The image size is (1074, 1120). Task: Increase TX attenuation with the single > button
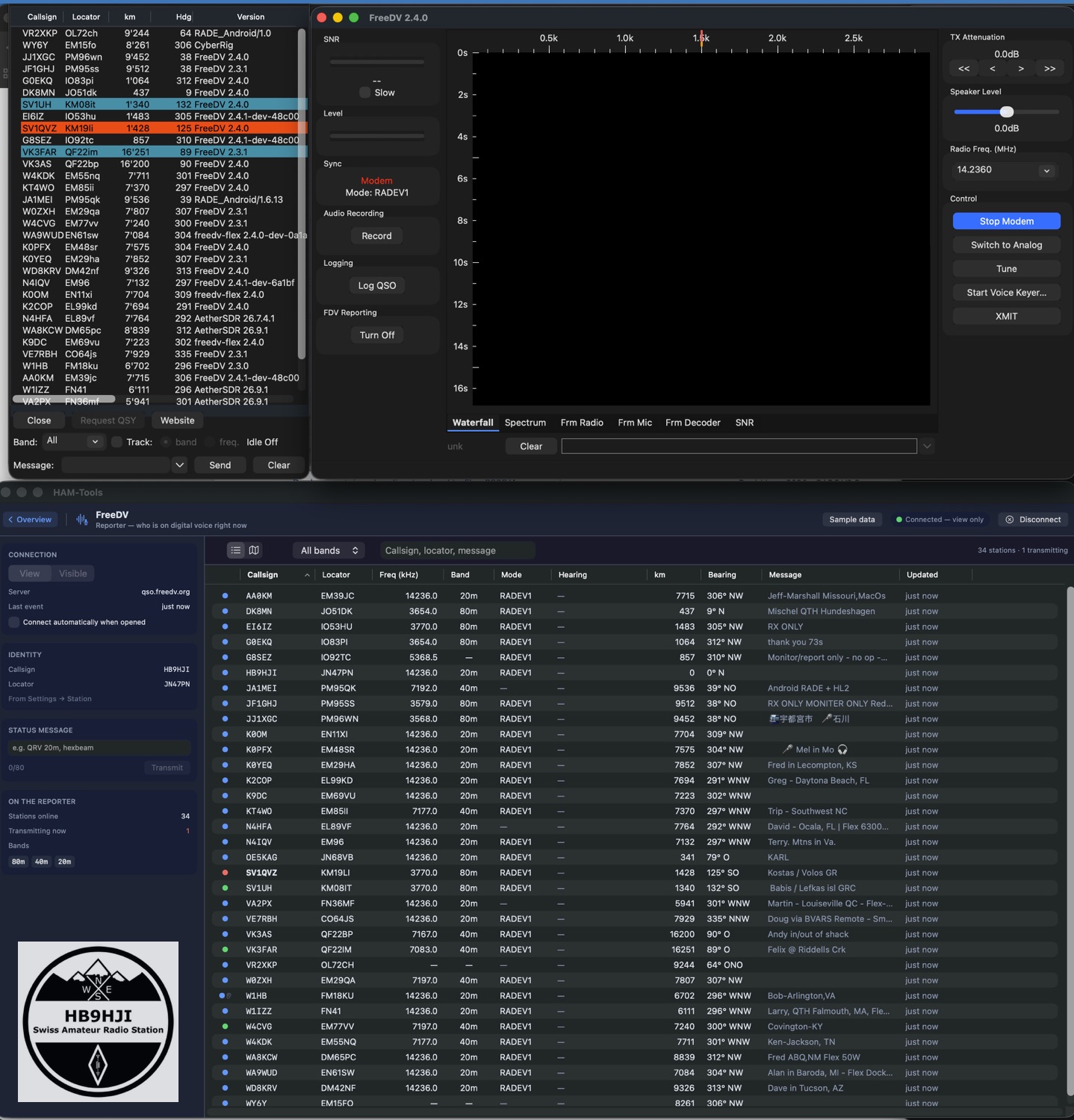coord(1021,69)
